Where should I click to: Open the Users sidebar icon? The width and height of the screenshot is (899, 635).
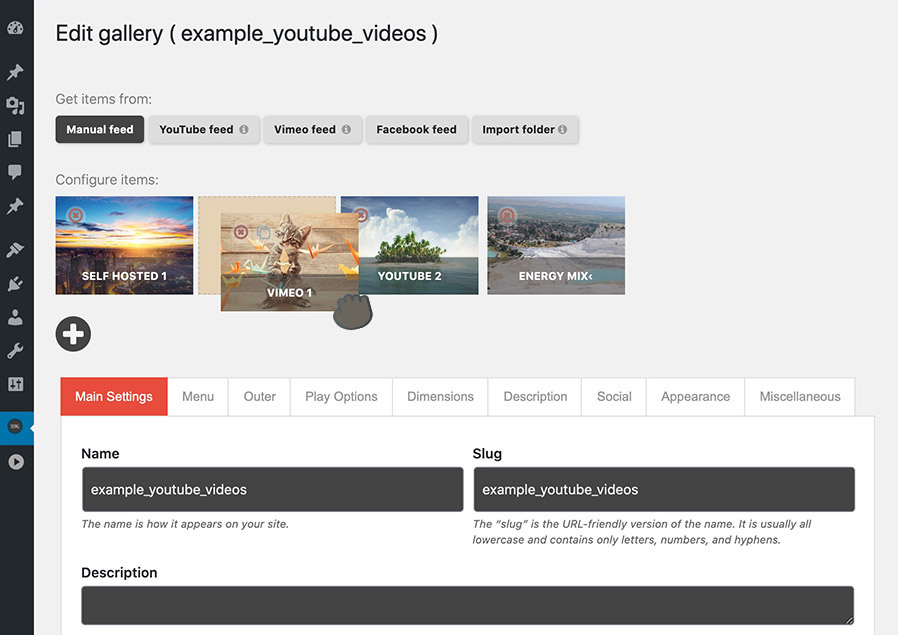[15, 317]
